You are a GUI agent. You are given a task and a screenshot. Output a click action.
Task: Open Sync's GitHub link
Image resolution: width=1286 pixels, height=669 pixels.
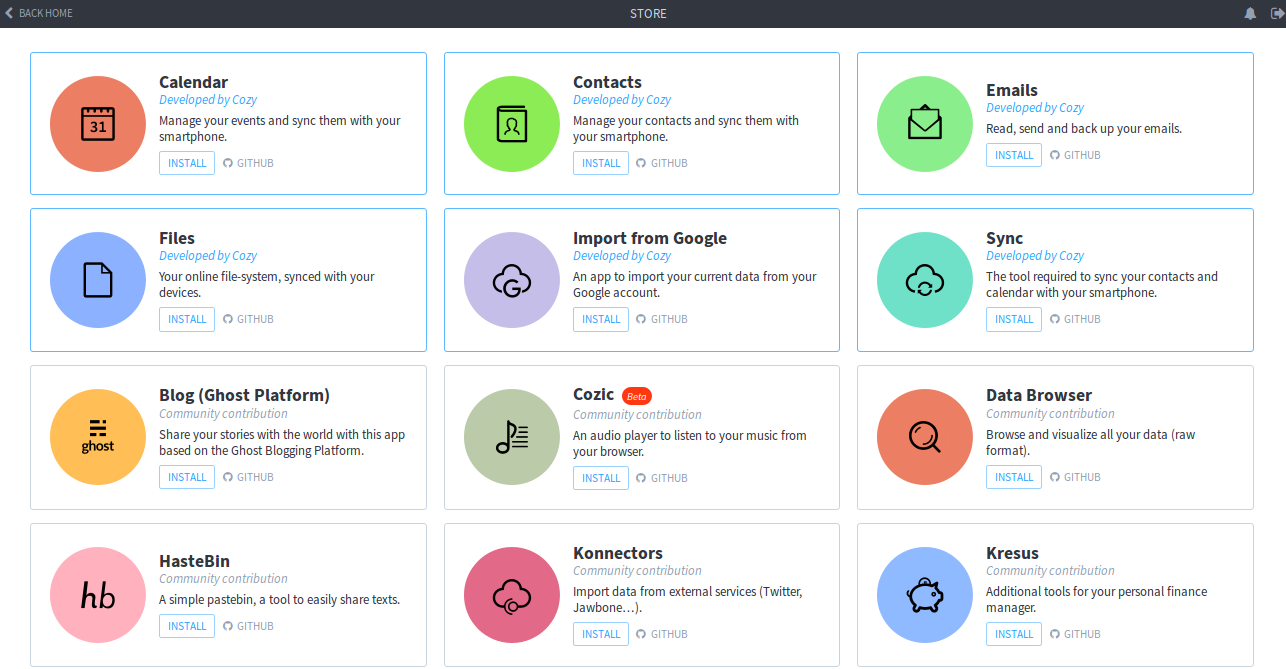(1075, 319)
